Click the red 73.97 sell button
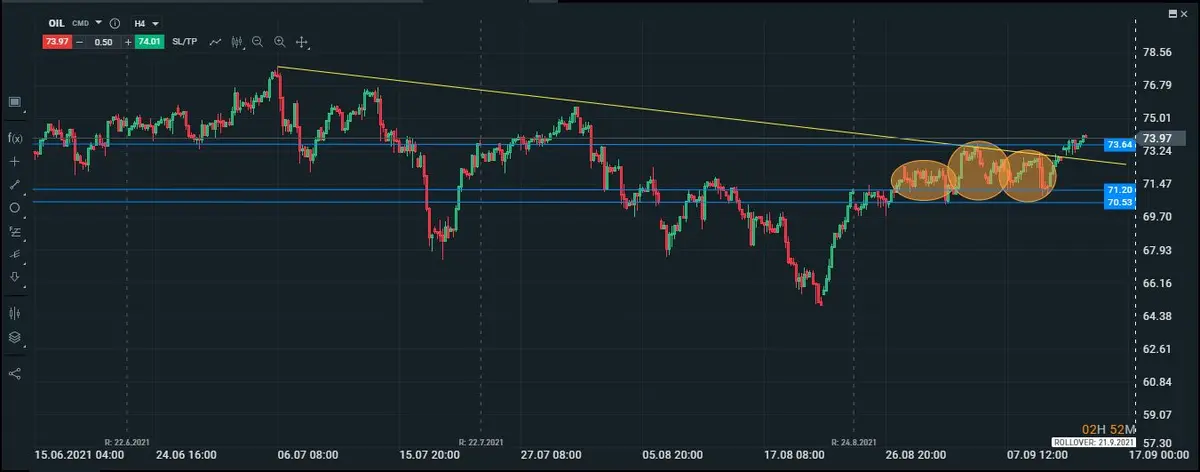The width and height of the screenshot is (1200, 472). click(x=56, y=42)
